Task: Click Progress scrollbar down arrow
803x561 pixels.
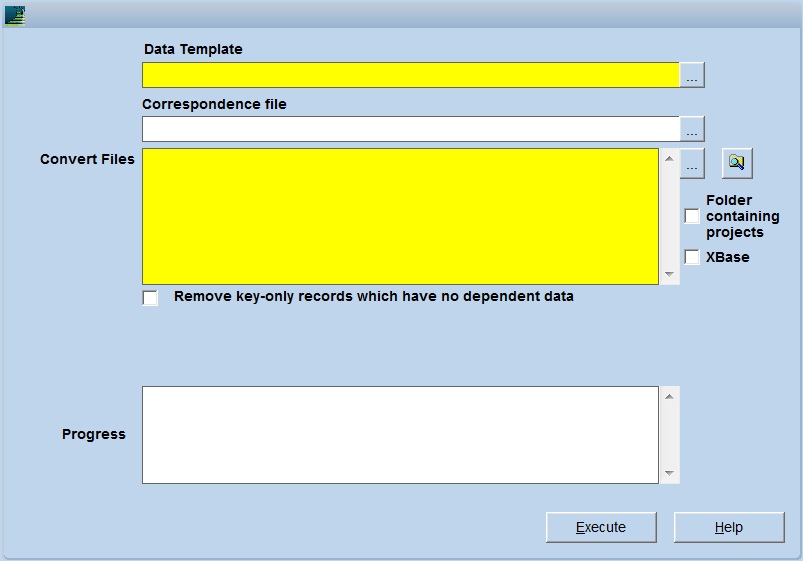Action: point(669,473)
